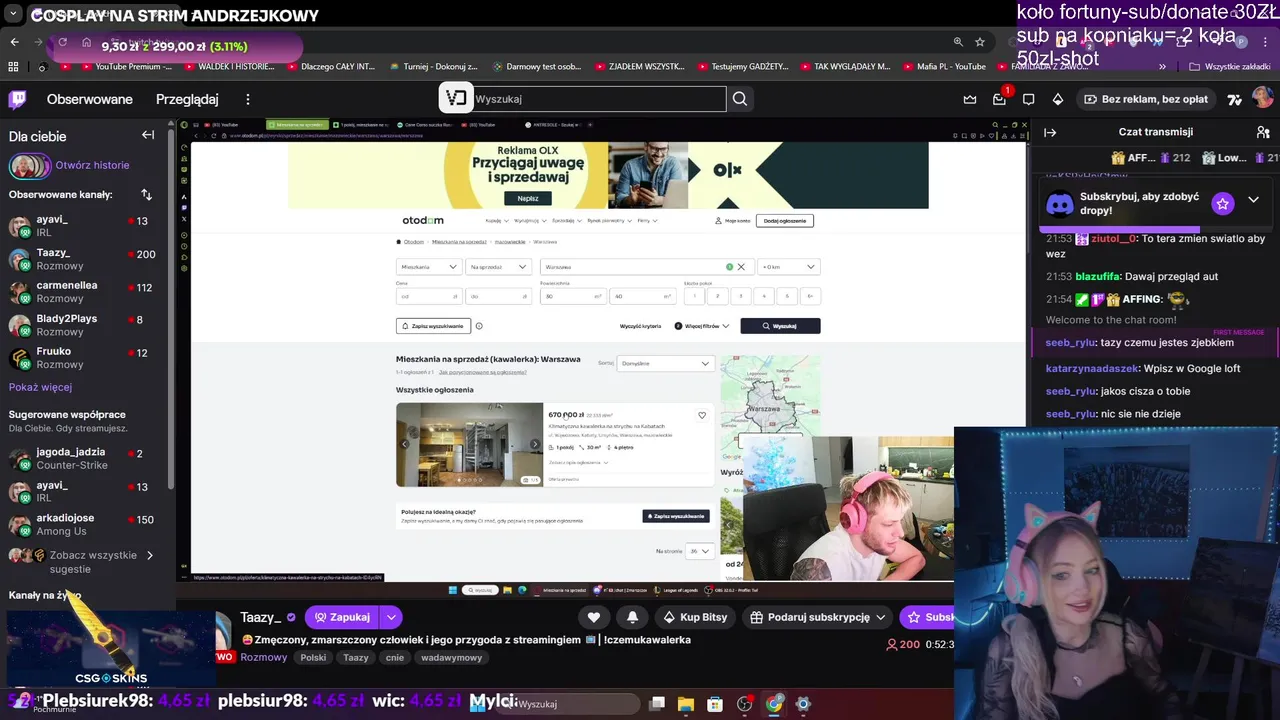The width and height of the screenshot is (1280, 720).
Task: Open WALDEK I HISTORIE bookmark
Action: tap(228, 67)
